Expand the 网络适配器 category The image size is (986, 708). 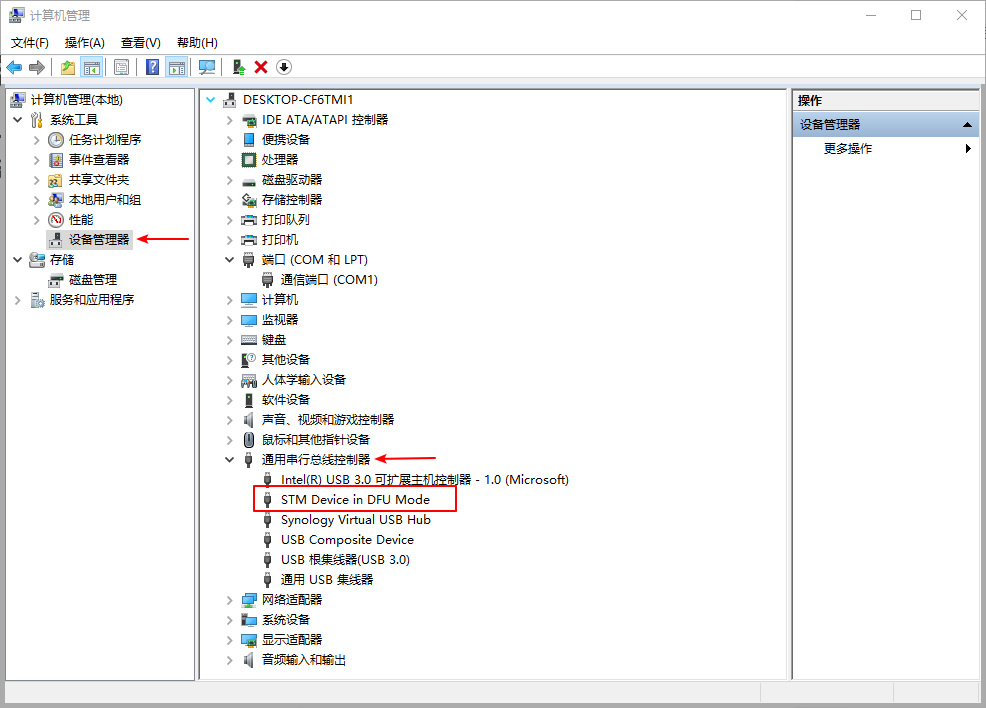click(x=230, y=600)
